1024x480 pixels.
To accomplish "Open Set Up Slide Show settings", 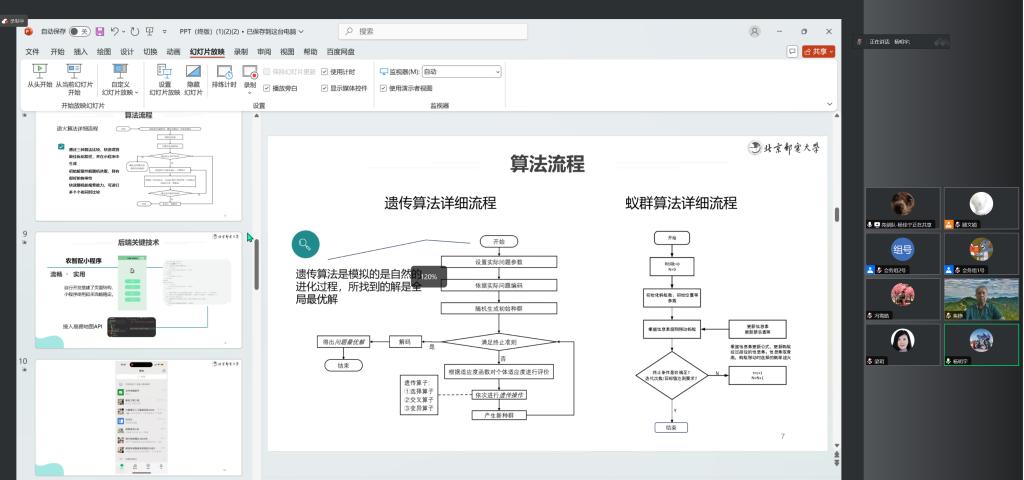I will pos(165,79).
